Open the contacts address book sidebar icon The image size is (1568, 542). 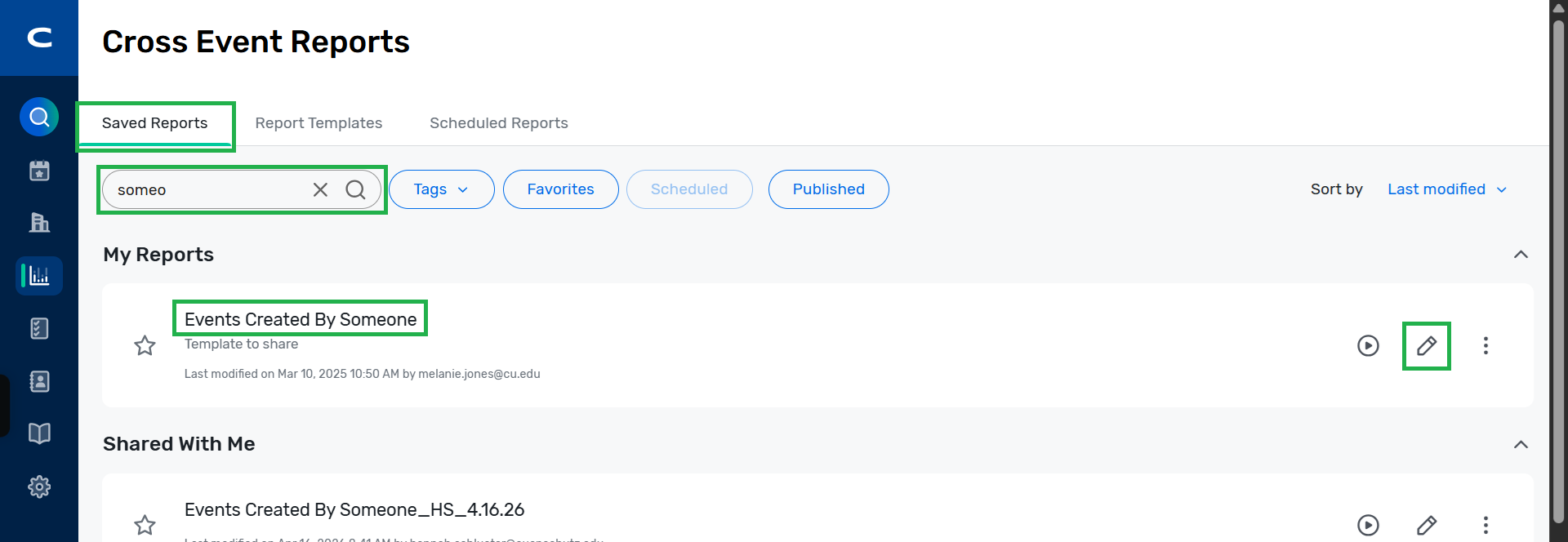click(x=39, y=381)
